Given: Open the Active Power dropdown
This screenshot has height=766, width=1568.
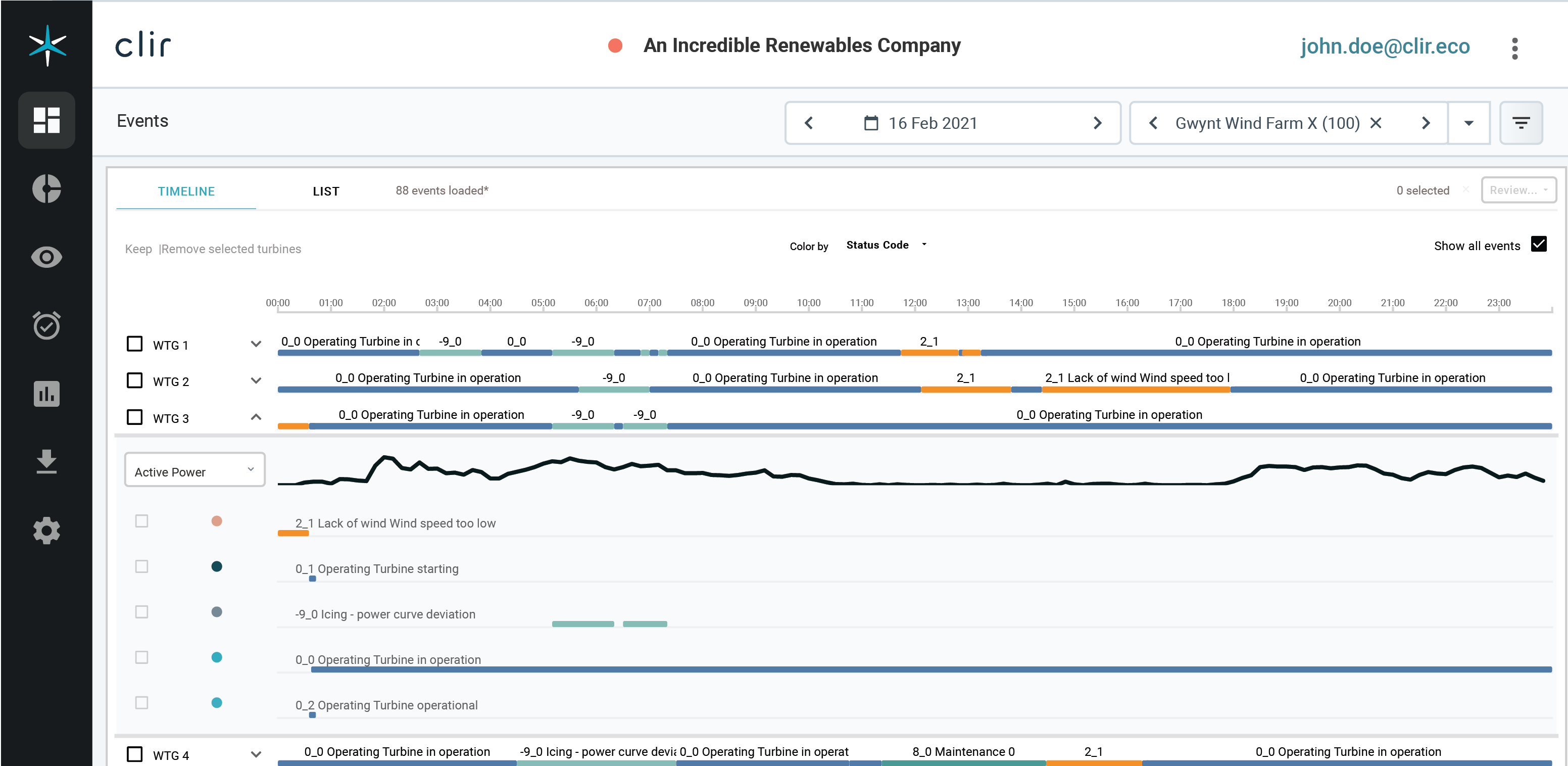Looking at the screenshot, I should pyautogui.click(x=195, y=470).
